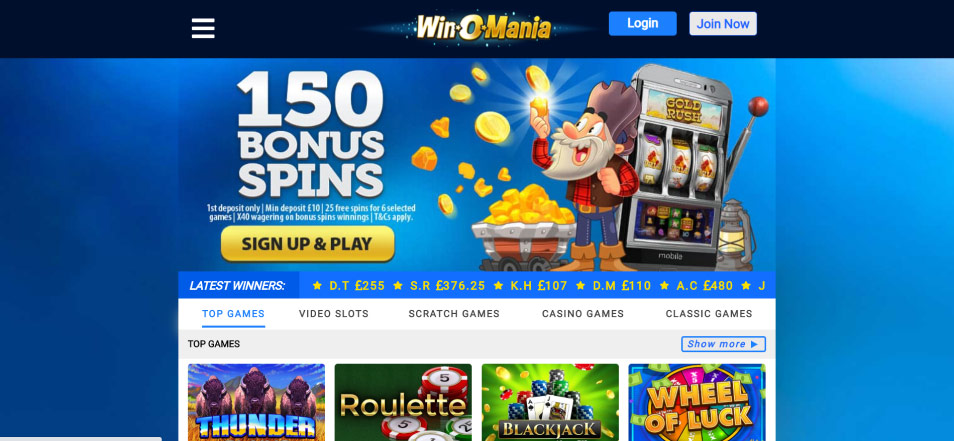Switch to the Video Slots tab
954x441 pixels.
[x=333, y=314]
